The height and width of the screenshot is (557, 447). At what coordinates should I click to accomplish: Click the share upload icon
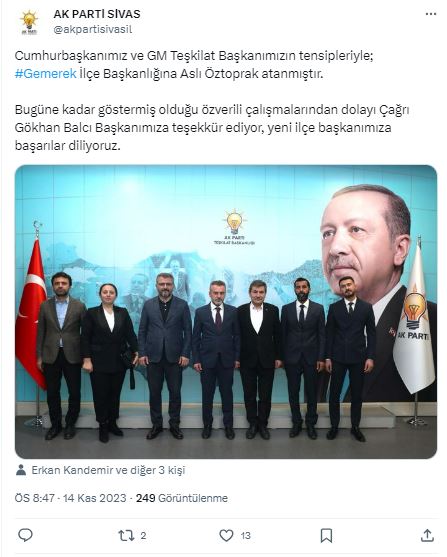[427, 535]
